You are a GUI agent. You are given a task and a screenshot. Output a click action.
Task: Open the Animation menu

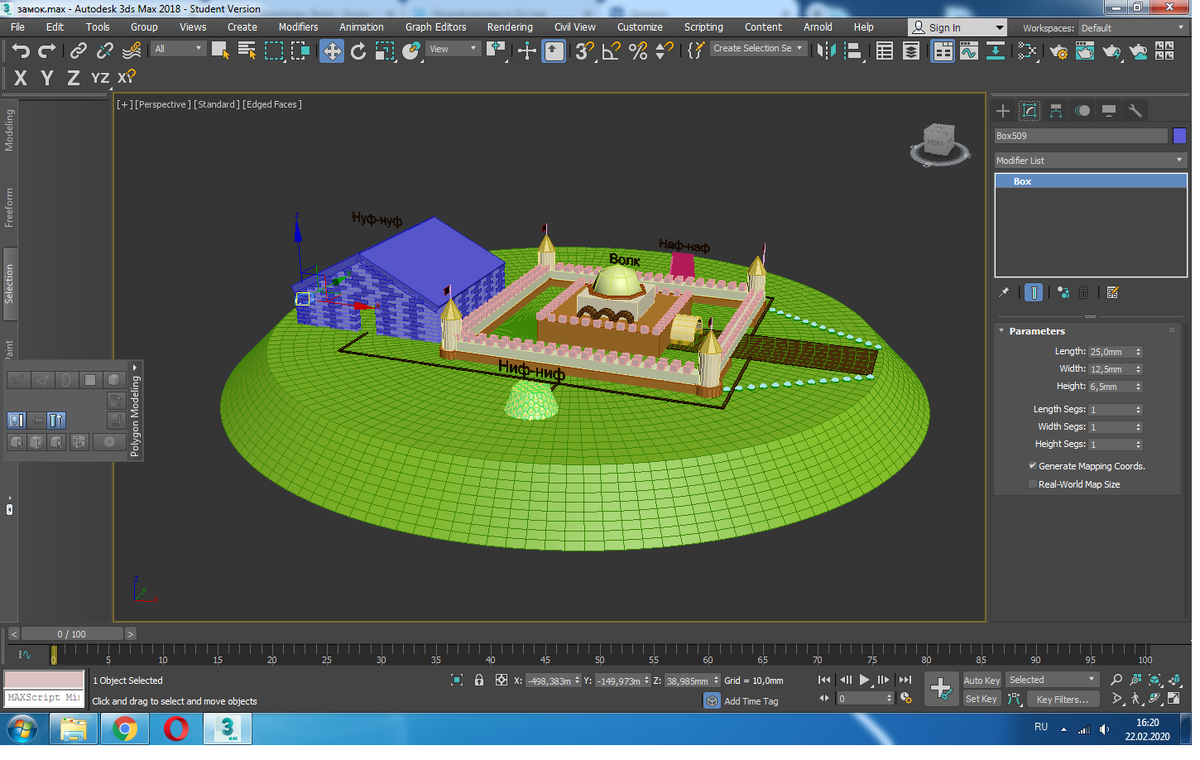(361, 27)
